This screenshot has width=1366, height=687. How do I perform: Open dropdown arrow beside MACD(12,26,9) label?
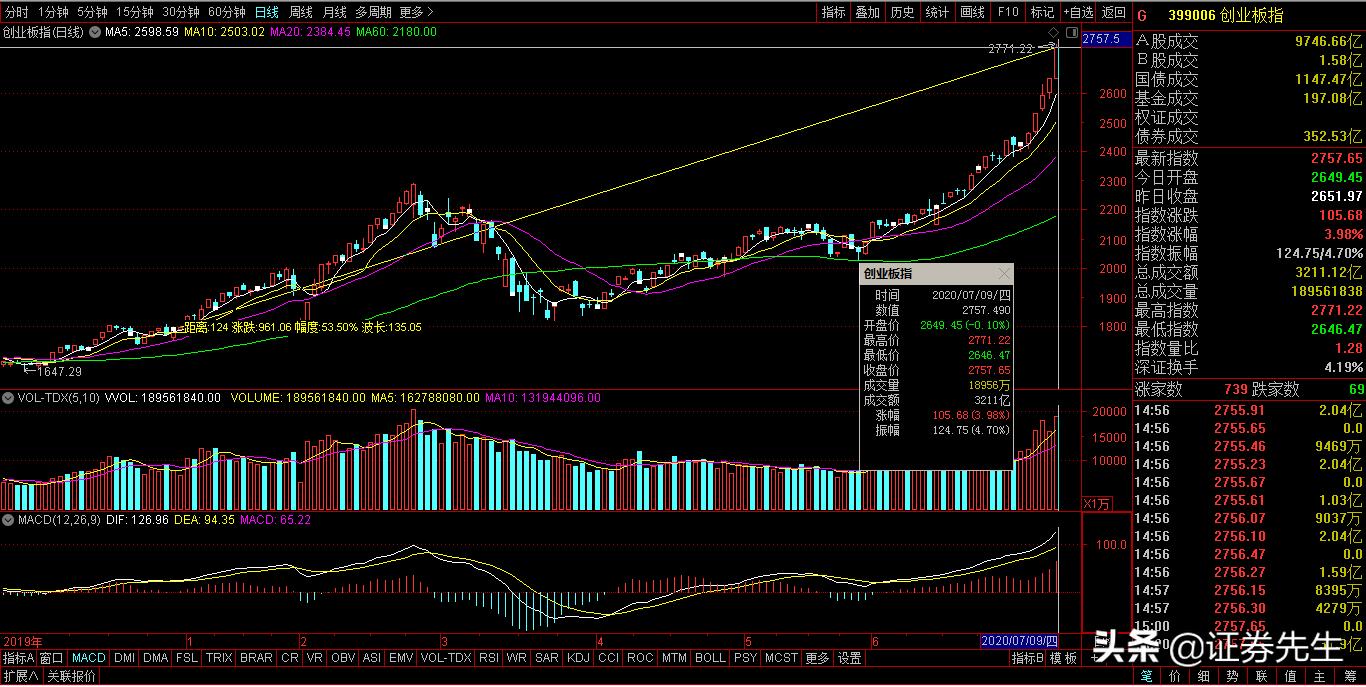pos(8,519)
